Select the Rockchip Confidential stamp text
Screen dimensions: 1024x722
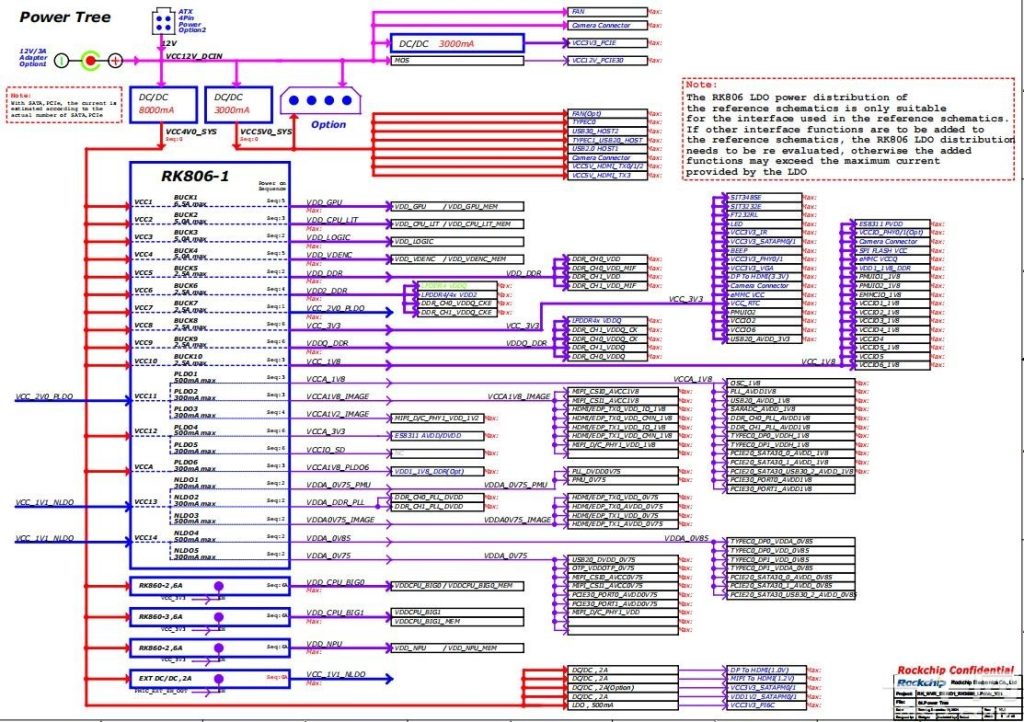point(955,670)
